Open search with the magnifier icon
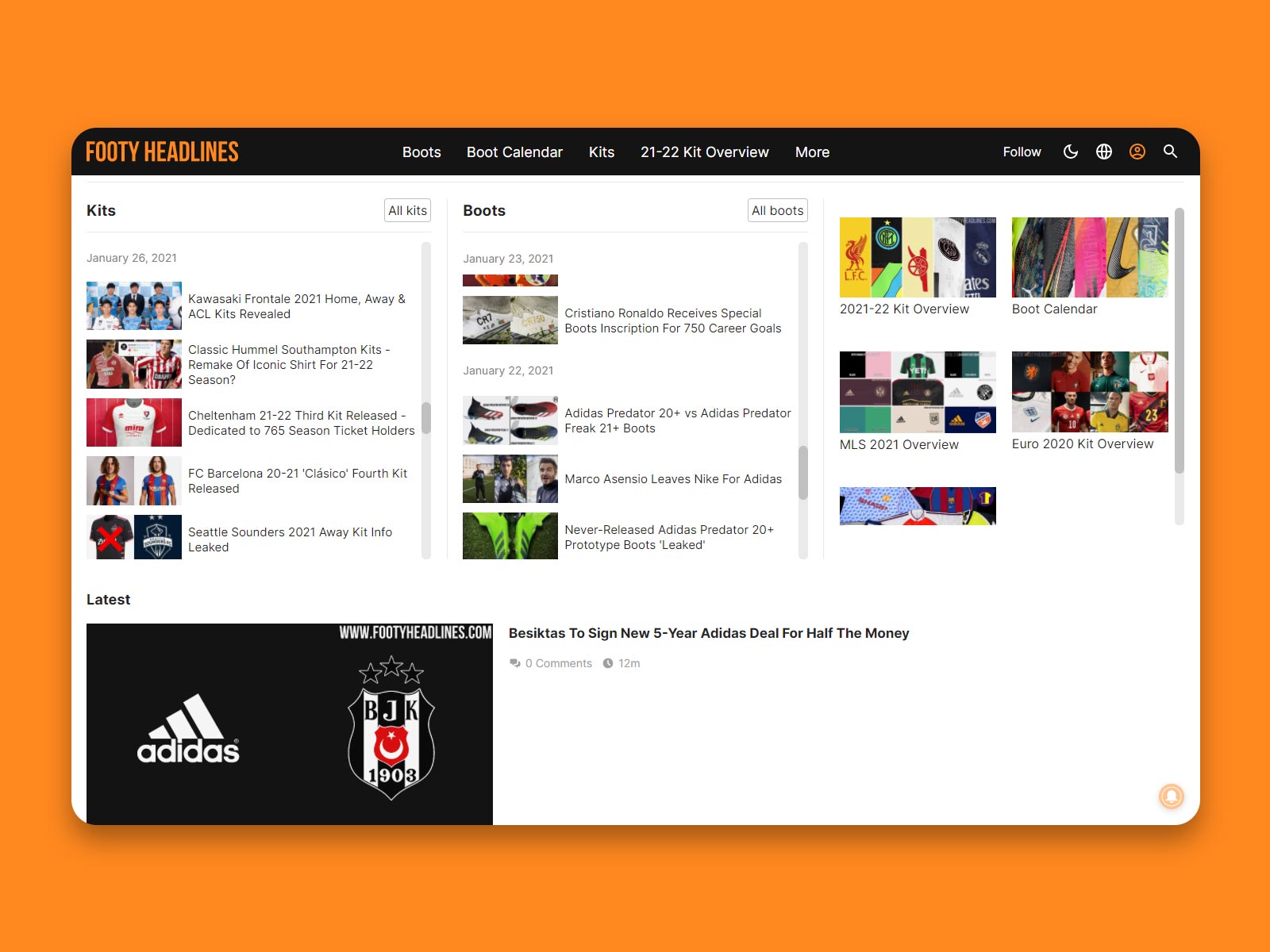The width and height of the screenshot is (1270, 952). pyautogui.click(x=1170, y=152)
